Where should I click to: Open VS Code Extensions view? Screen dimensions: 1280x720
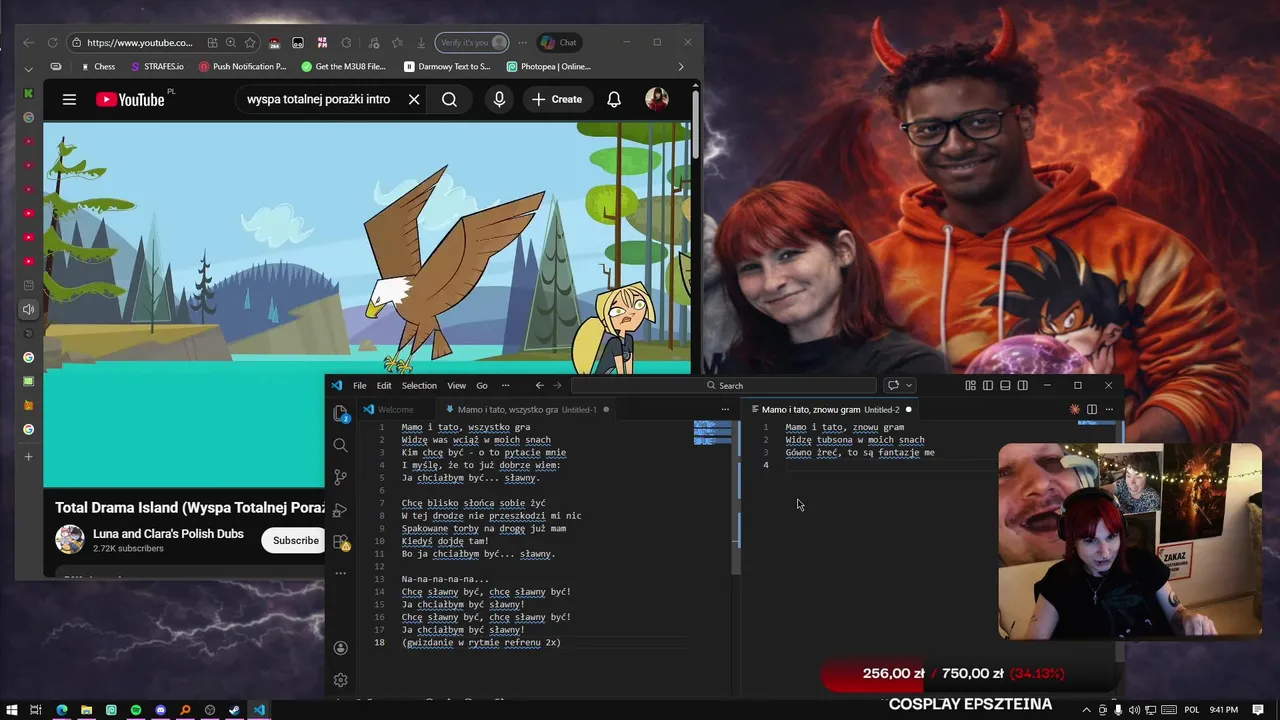341,542
